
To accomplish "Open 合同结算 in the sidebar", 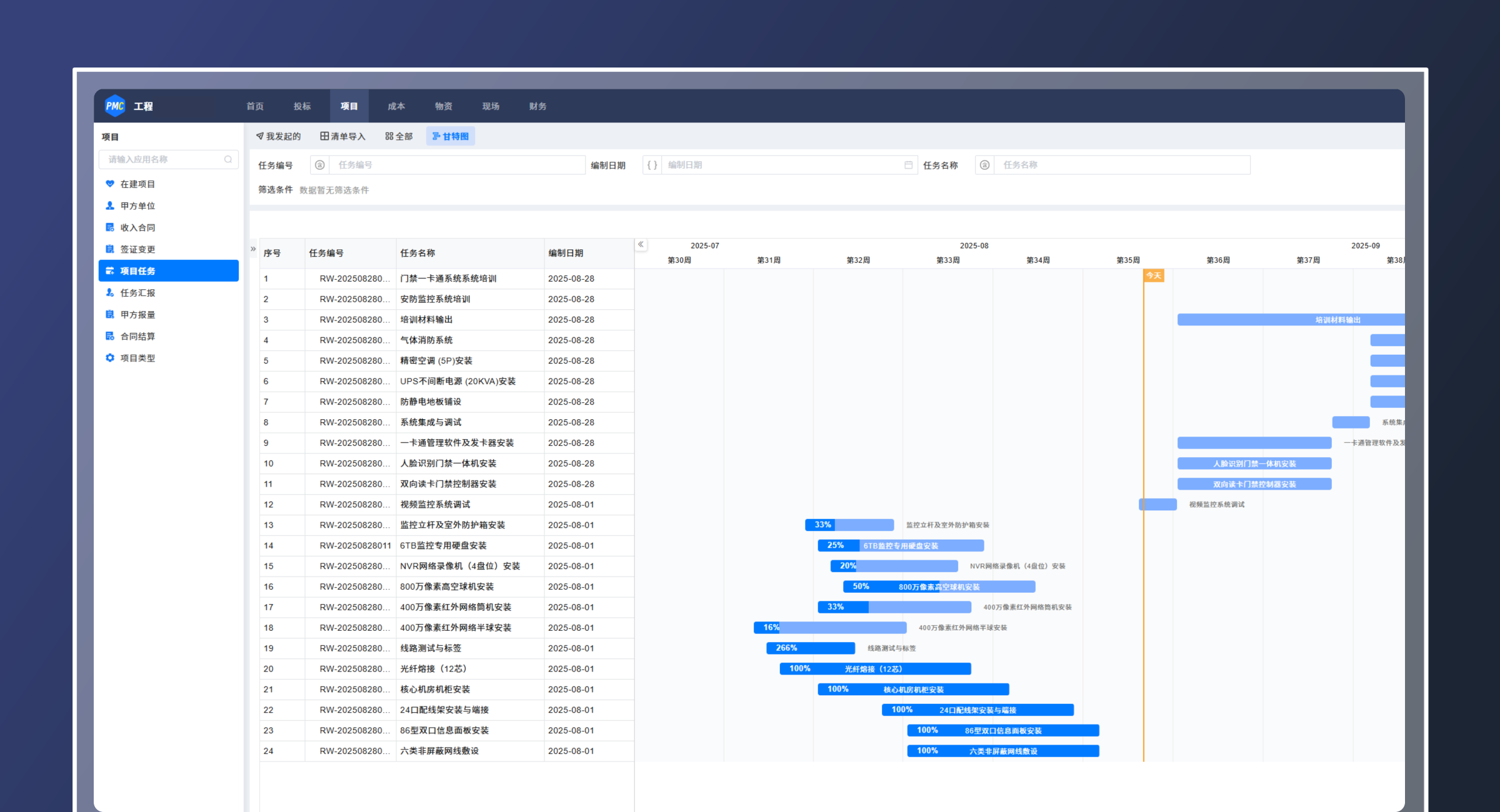I will click(x=137, y=336).
